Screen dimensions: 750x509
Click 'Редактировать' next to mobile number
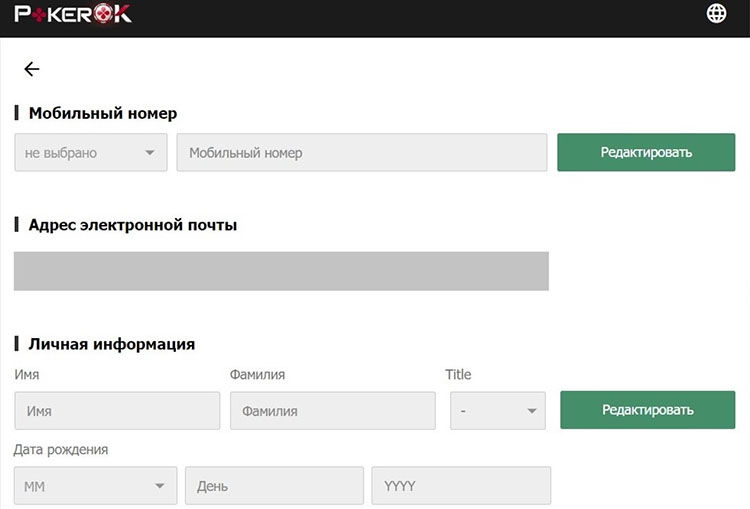tap(646, 152)
